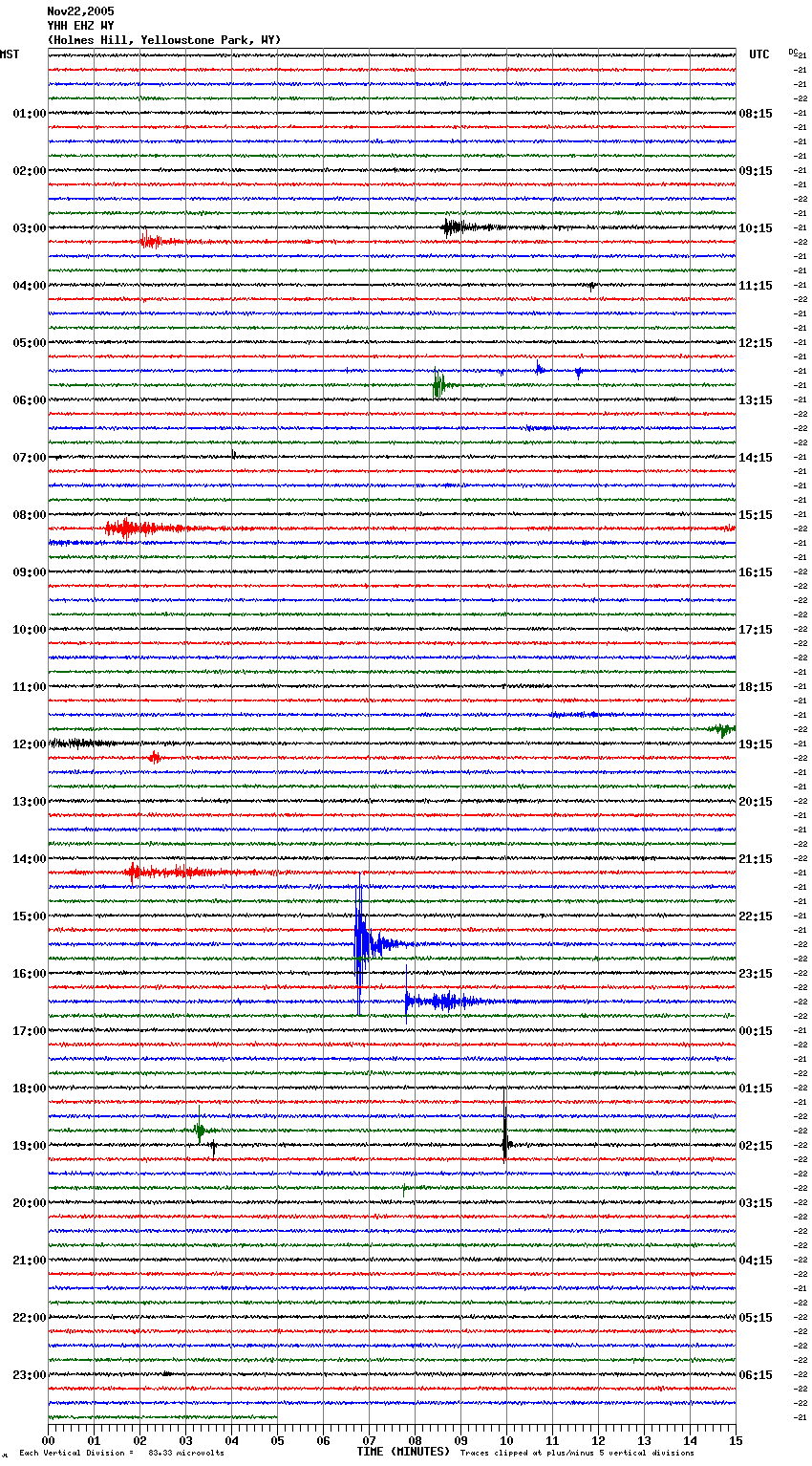The width and height of the screenshot is (812, 1466).
Task: Click the MST time zone label
Action: coord(10,54)
